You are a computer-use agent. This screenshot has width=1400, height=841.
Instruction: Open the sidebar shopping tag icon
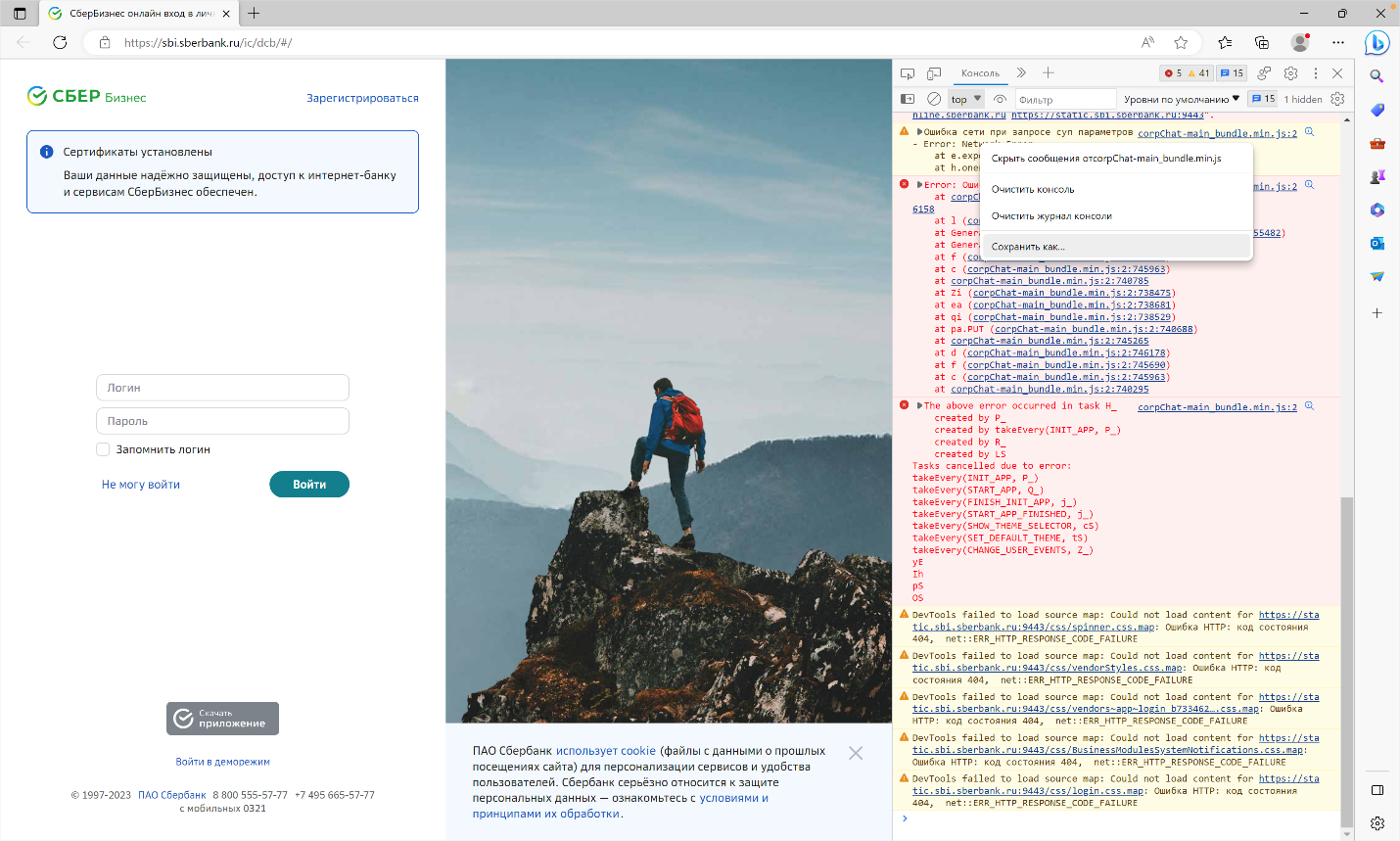[x=1377, y=110]
